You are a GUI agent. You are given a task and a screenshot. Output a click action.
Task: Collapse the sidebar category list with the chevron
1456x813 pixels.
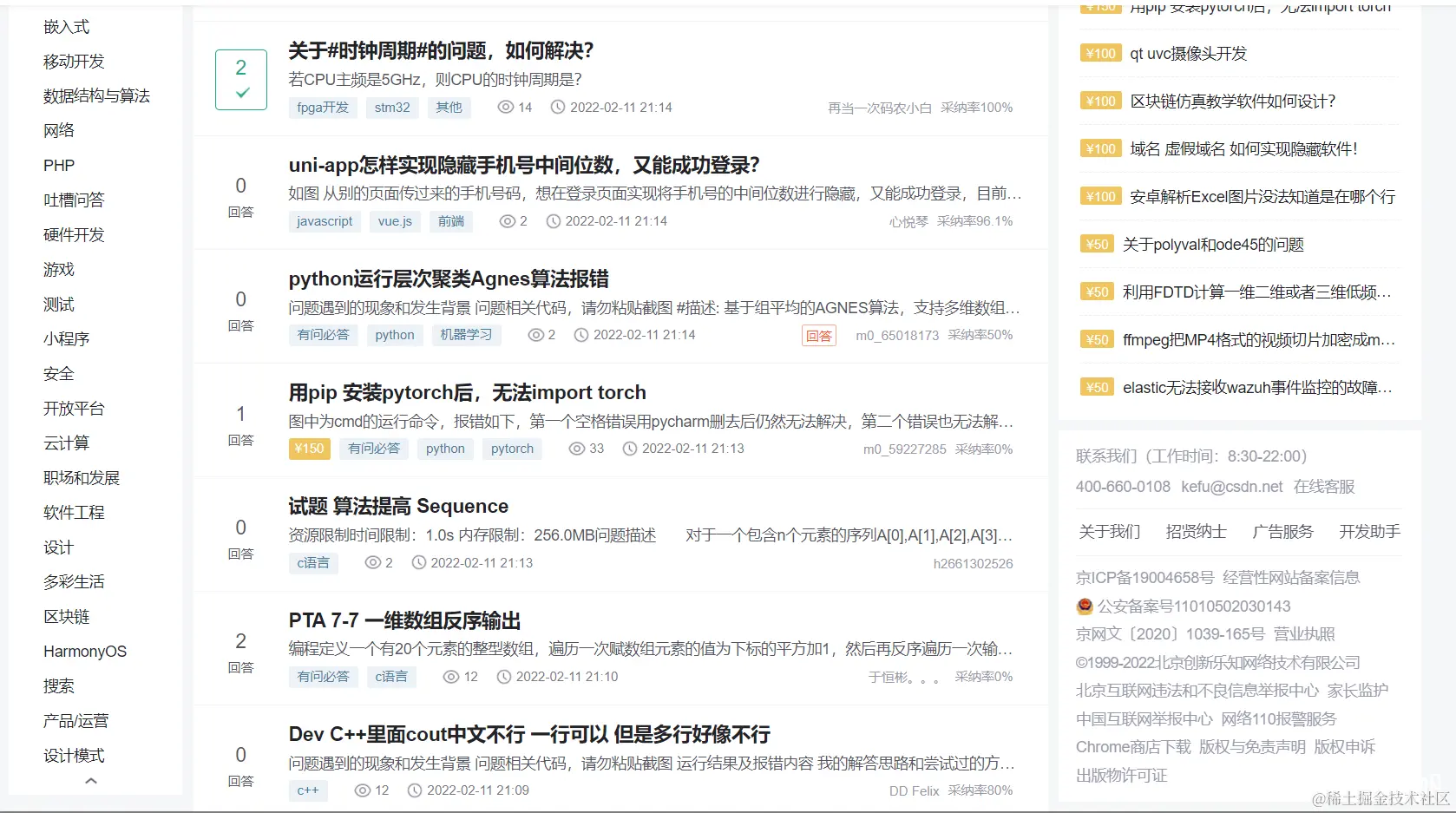click(90, 780)
